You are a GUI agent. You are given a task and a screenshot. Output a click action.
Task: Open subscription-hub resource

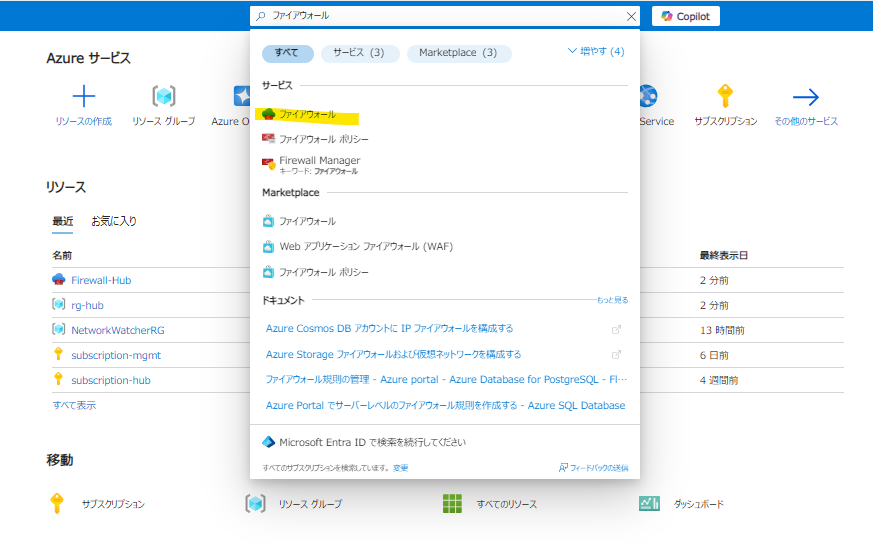pyautogui.click(x=111, y=380)
